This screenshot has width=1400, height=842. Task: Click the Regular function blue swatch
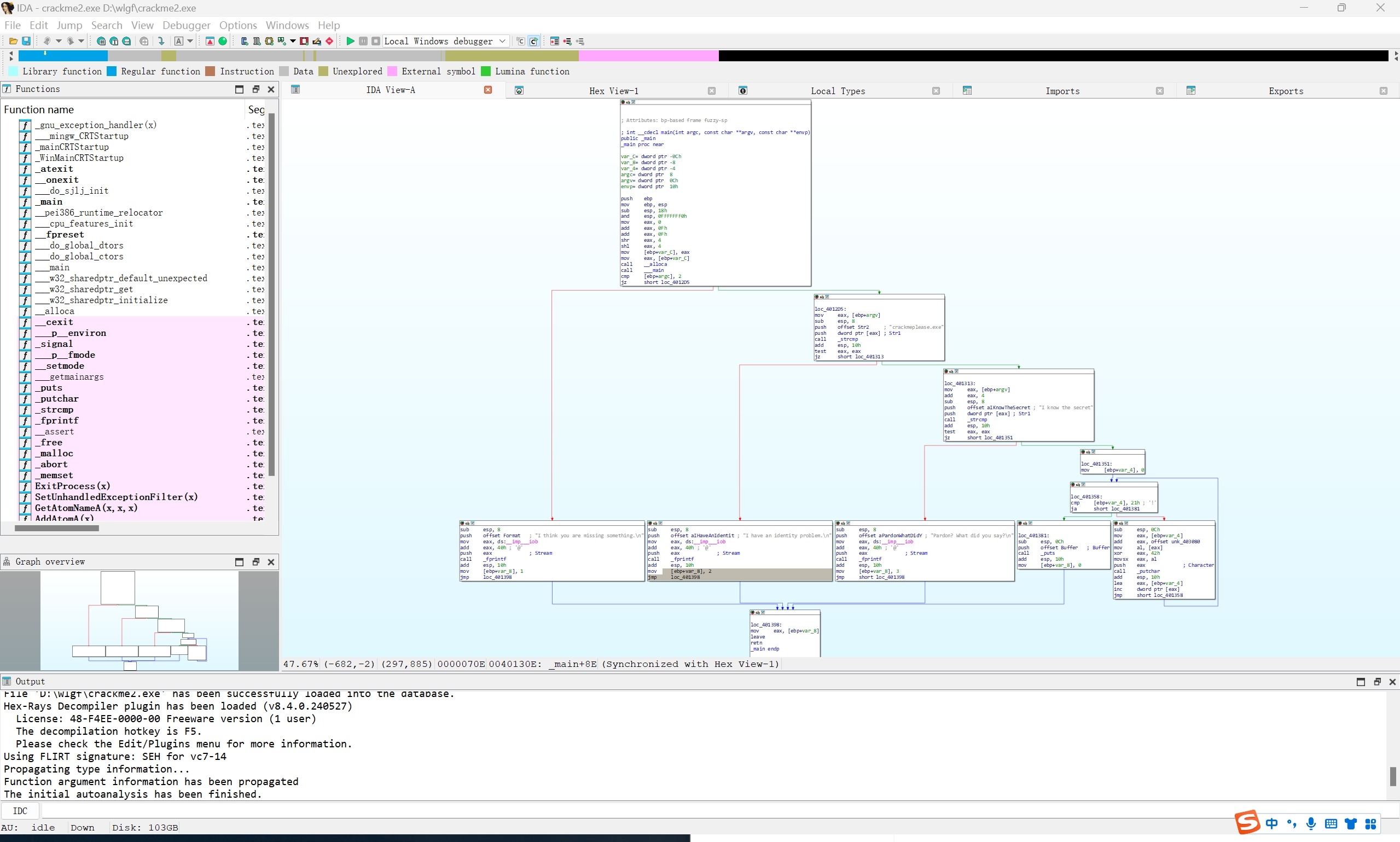[112, 72]
